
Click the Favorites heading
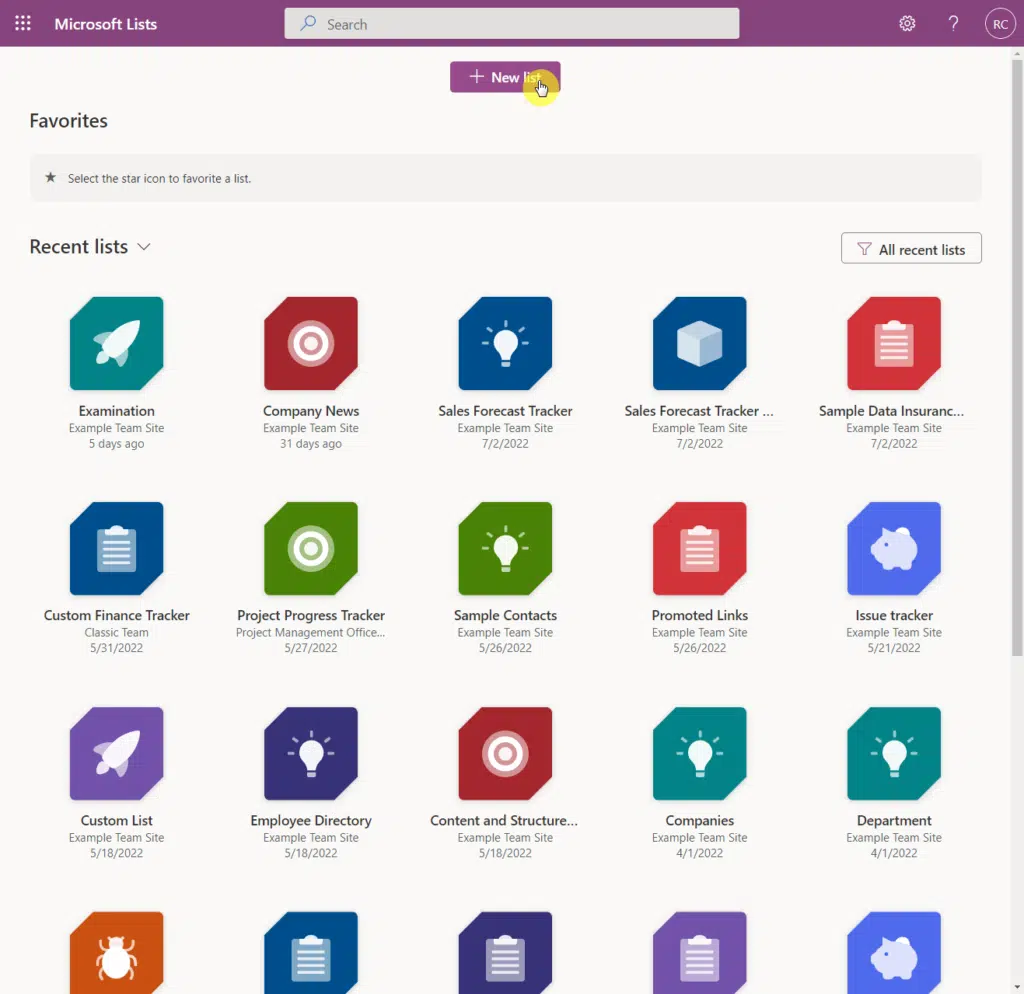(69, 121)
